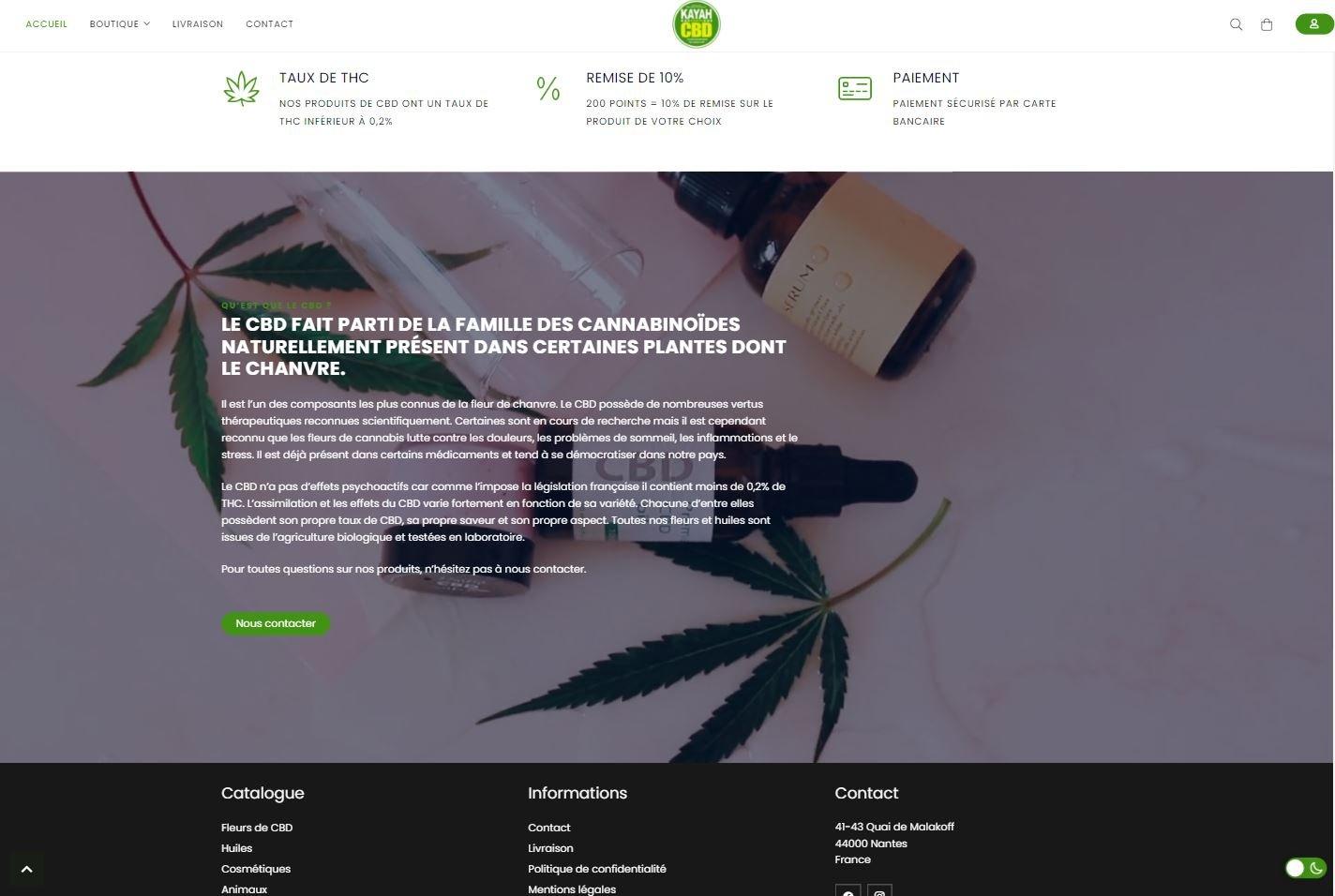
Task: Expand the Boutique dropdown menu
Action: pos(119,24)
